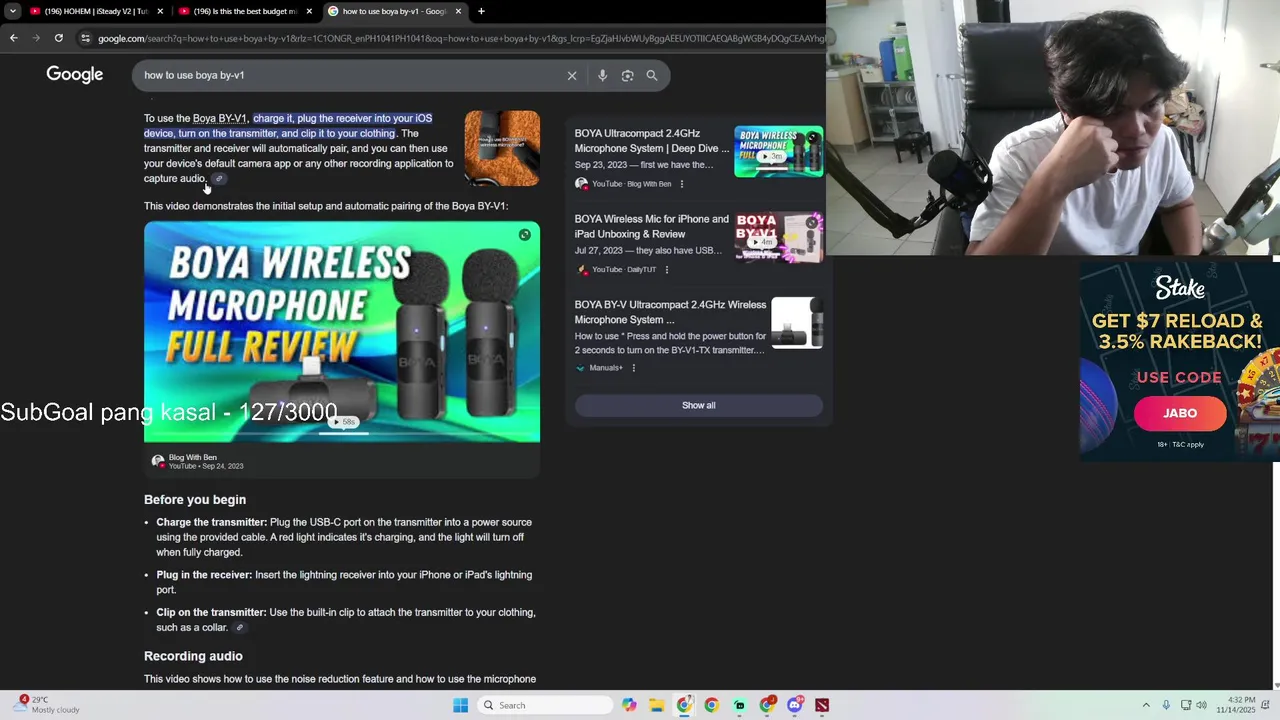Click the browser address bar URL

pyautogui.click(x=460, y=38)
